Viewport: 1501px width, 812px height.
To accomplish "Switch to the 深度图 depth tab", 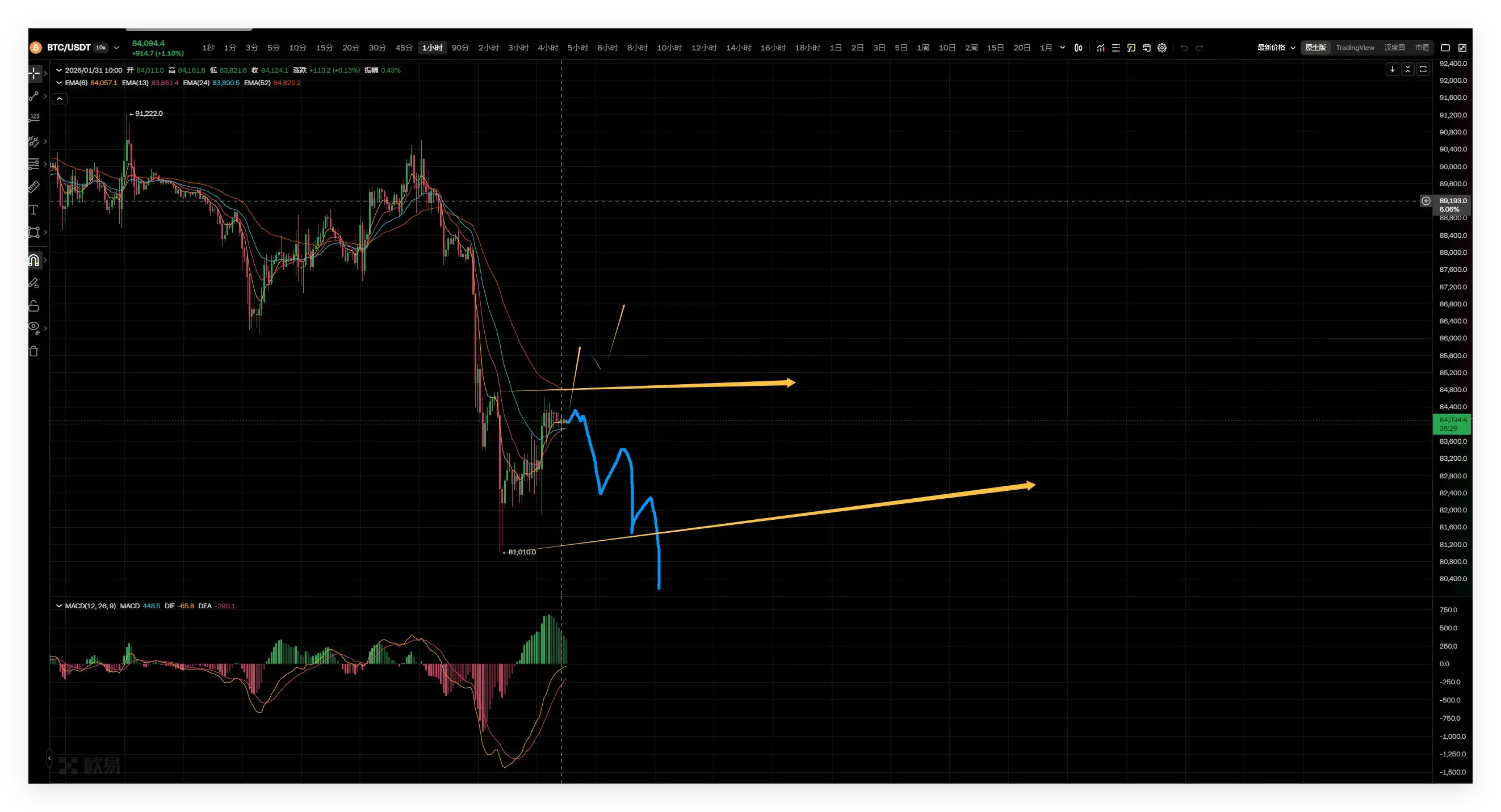I will point(1394,48).
